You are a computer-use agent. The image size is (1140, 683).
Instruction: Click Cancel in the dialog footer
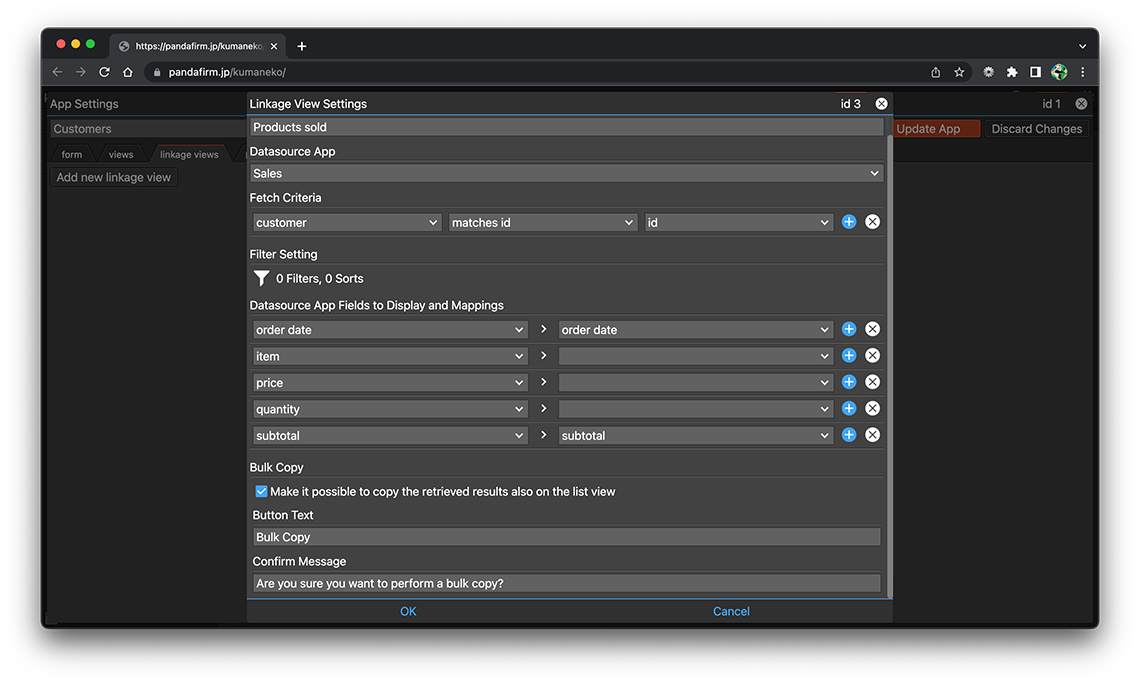(x=731, y=612)
